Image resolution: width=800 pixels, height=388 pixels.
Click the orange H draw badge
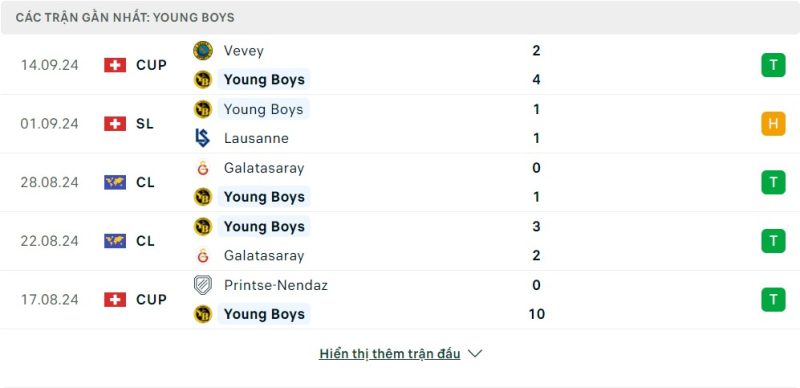[x=773, y=124]
